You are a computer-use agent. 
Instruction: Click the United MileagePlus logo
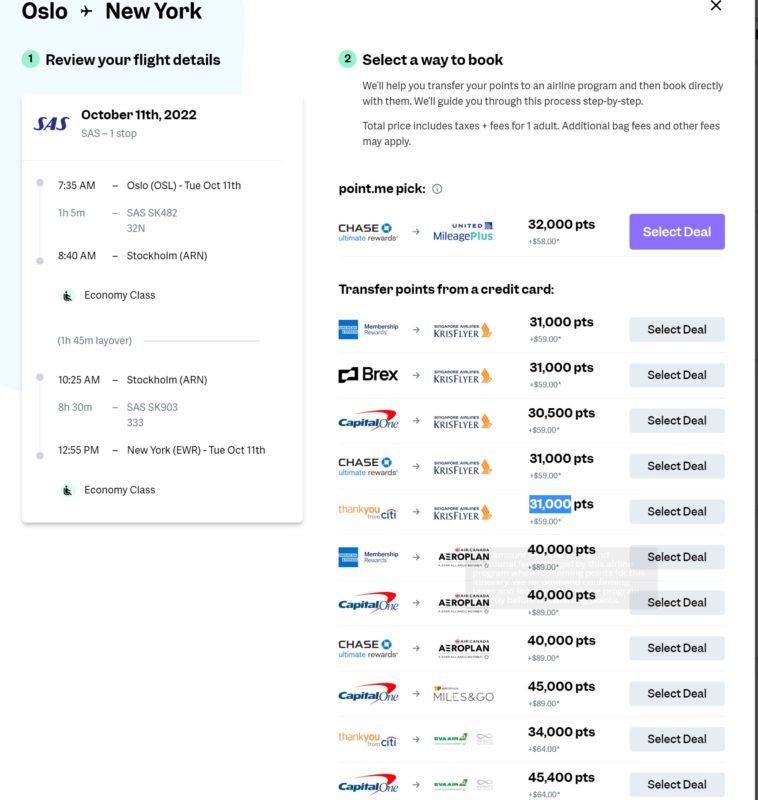click(x=460, y=230)
